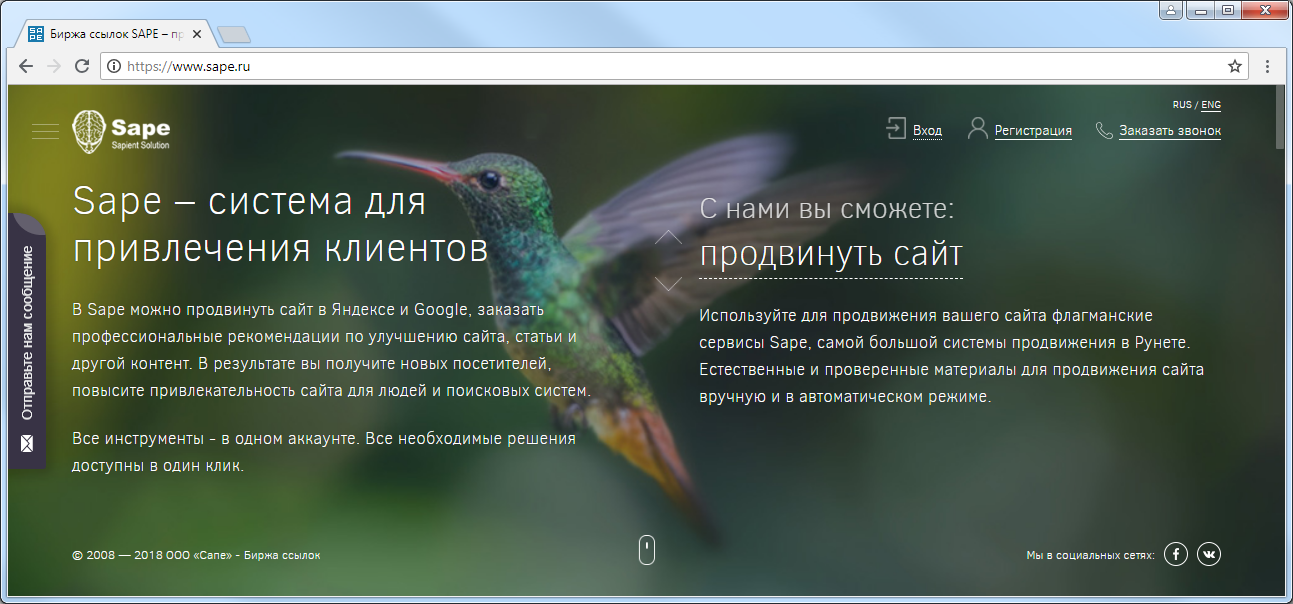Select the RUS language option
This screenshot has height=604, width=1293.
pos(1182,105)
